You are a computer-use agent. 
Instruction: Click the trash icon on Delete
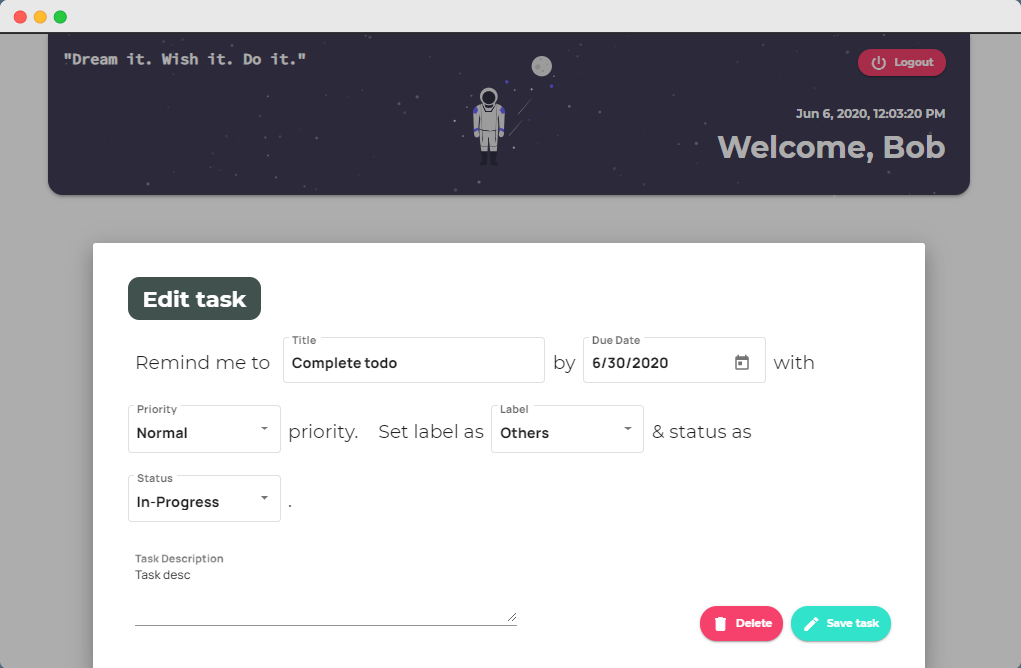(x=720, y=624)
